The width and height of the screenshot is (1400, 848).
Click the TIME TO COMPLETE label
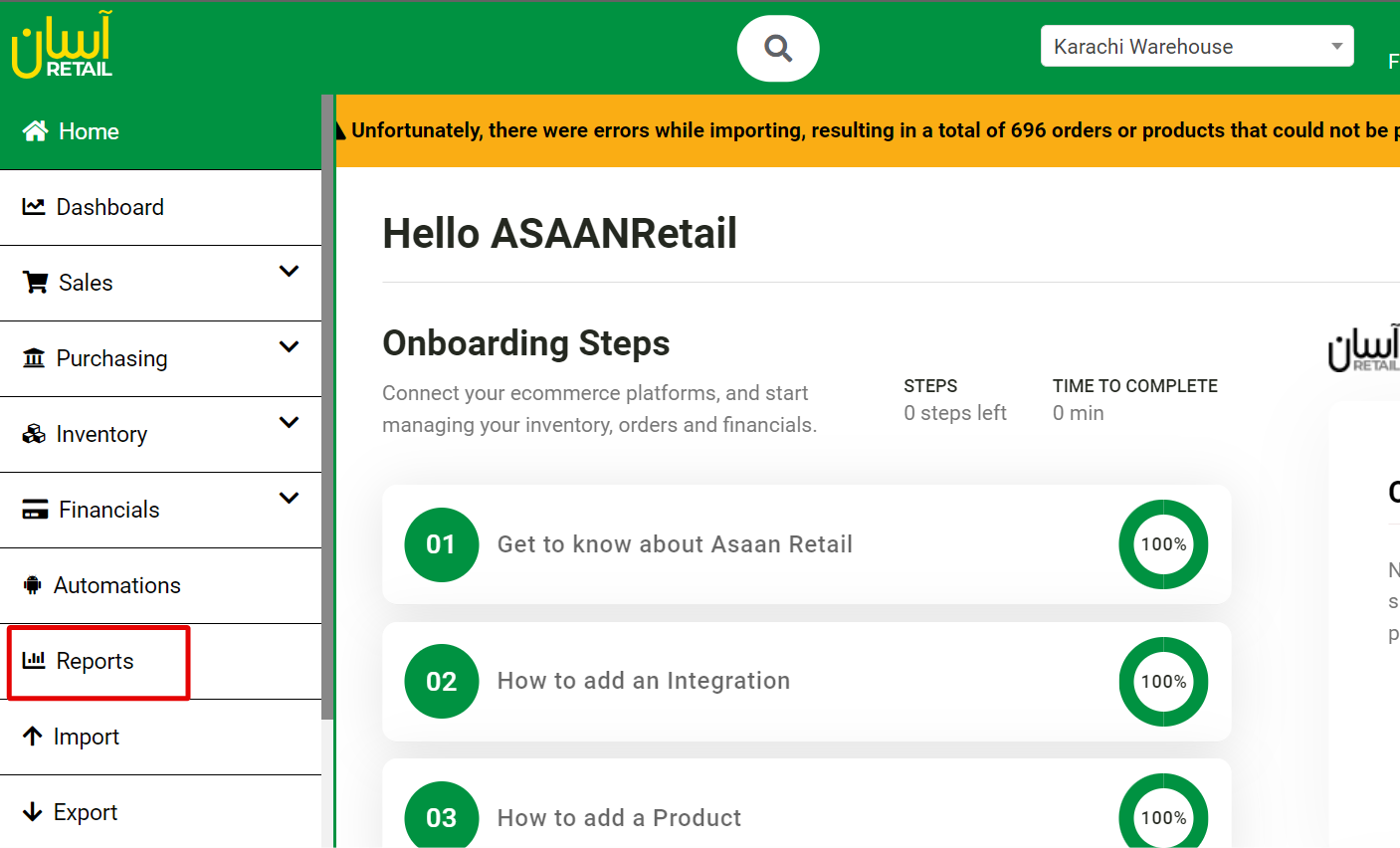(1135, 386)
